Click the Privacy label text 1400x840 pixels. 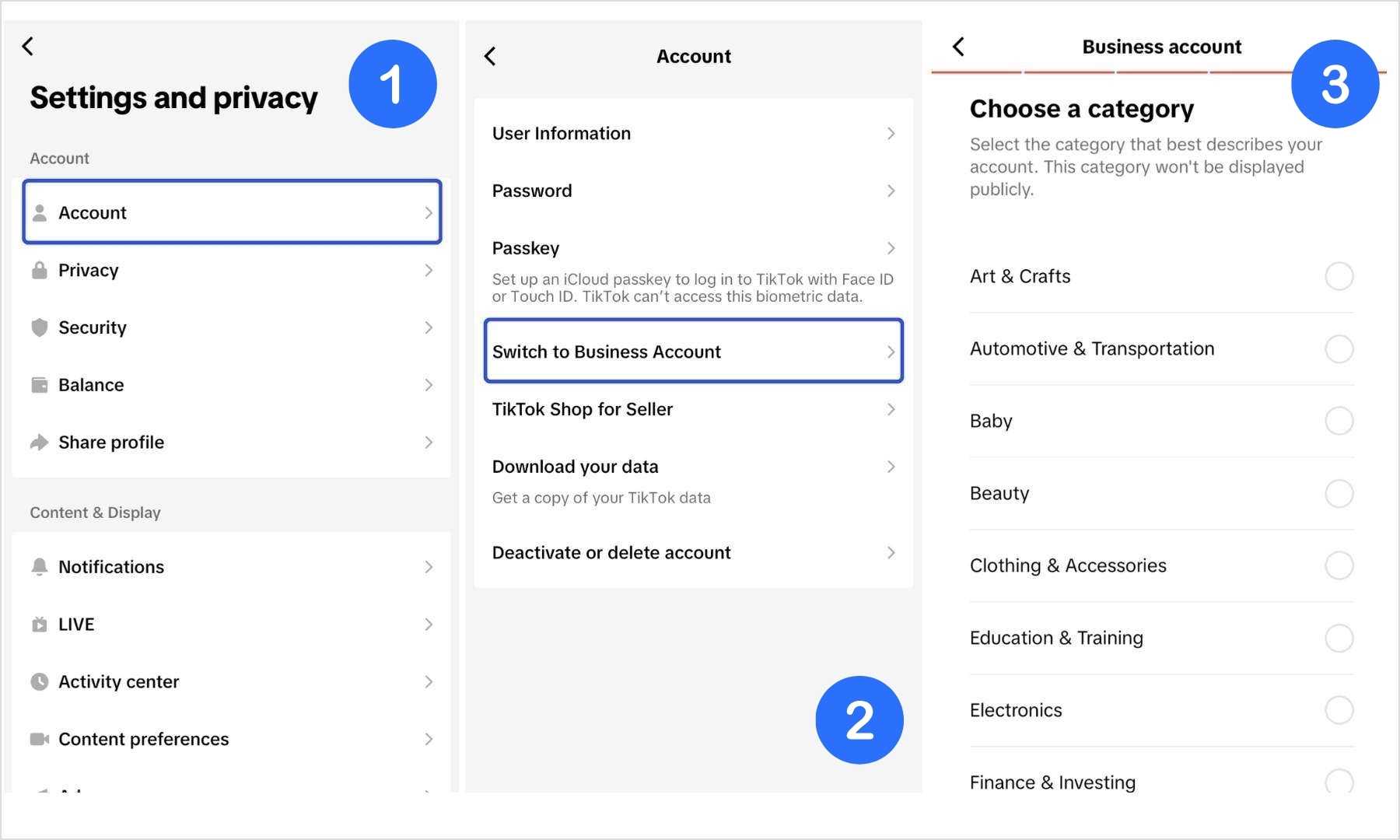(x=89, y=271)
